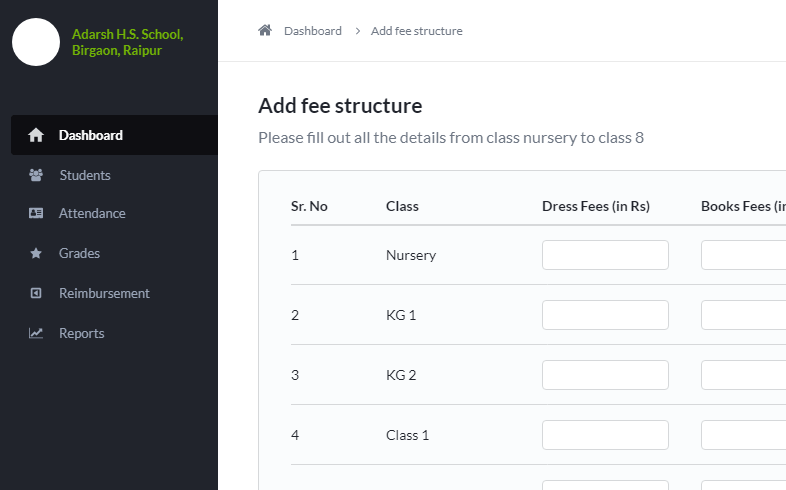Image resolution: width=786 pixels, height=490 pixels.
Task: Click Add fee structure breadcrumb link
Action: [417, 31]
